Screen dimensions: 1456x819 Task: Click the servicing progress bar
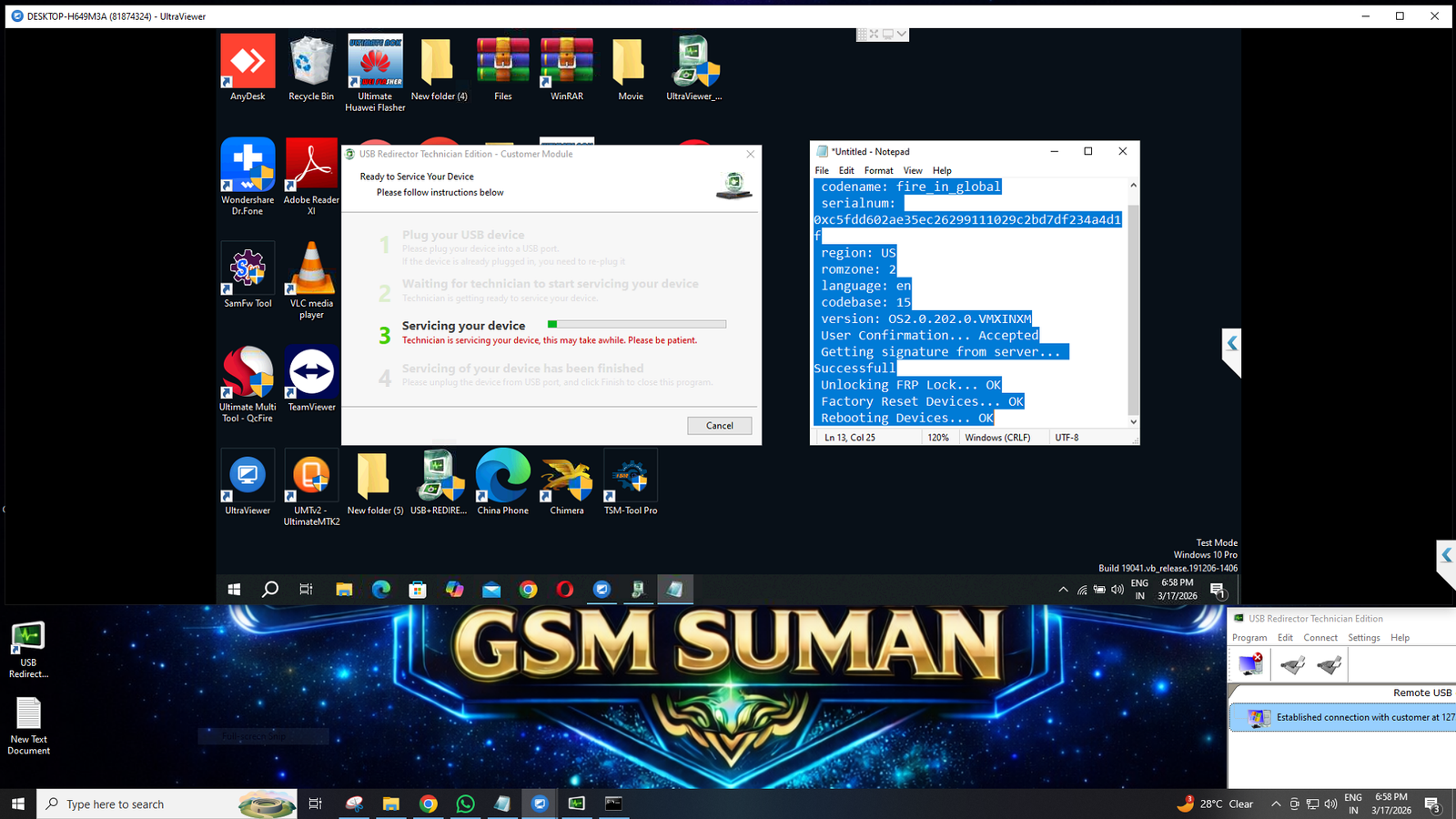click(x=637, y=324)
